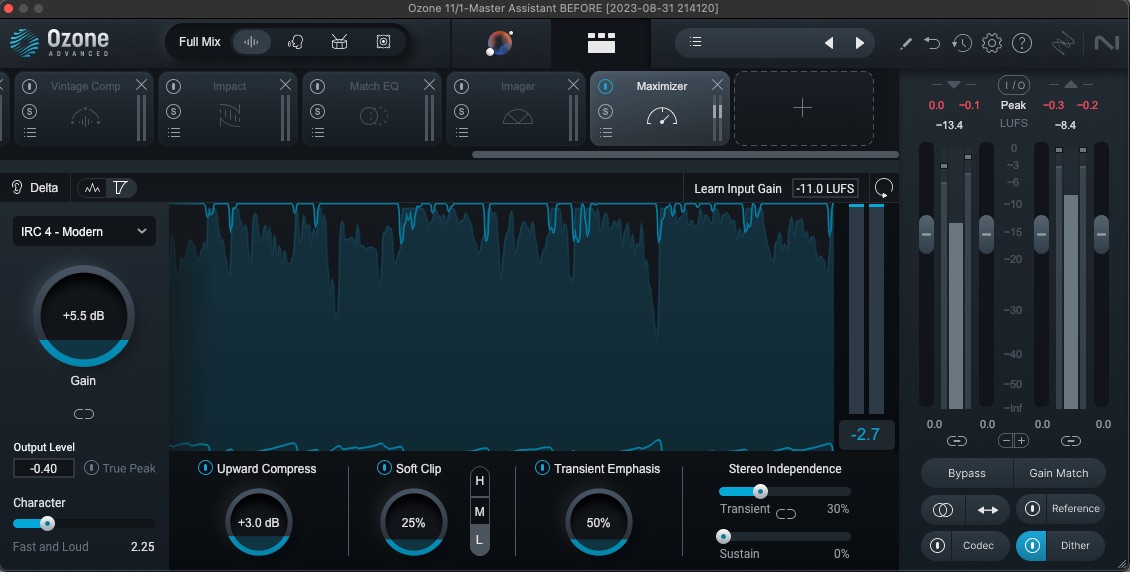Click the Learn Input Gain circular icon

pos(884,188)
